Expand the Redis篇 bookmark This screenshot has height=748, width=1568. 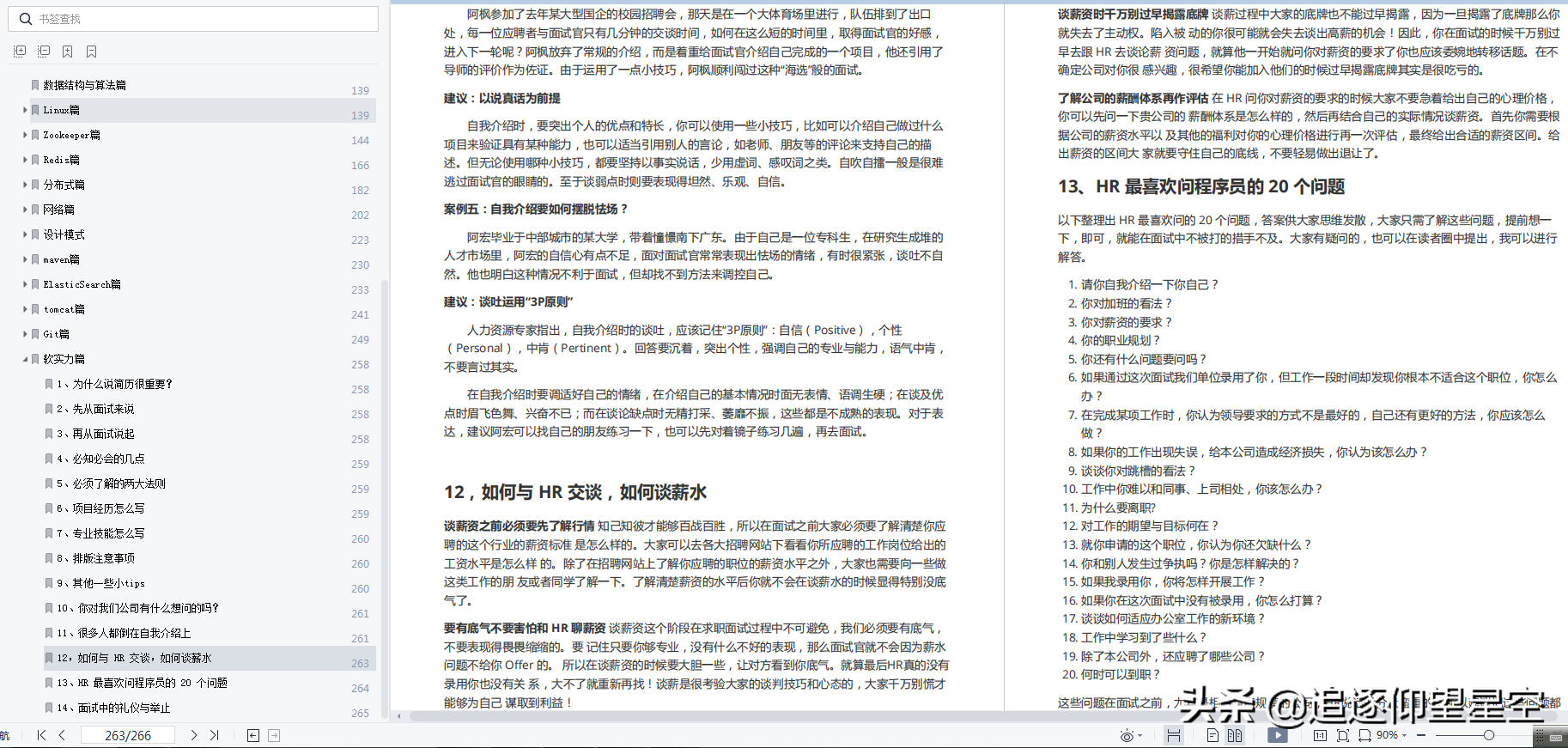[x=25, y=160]
